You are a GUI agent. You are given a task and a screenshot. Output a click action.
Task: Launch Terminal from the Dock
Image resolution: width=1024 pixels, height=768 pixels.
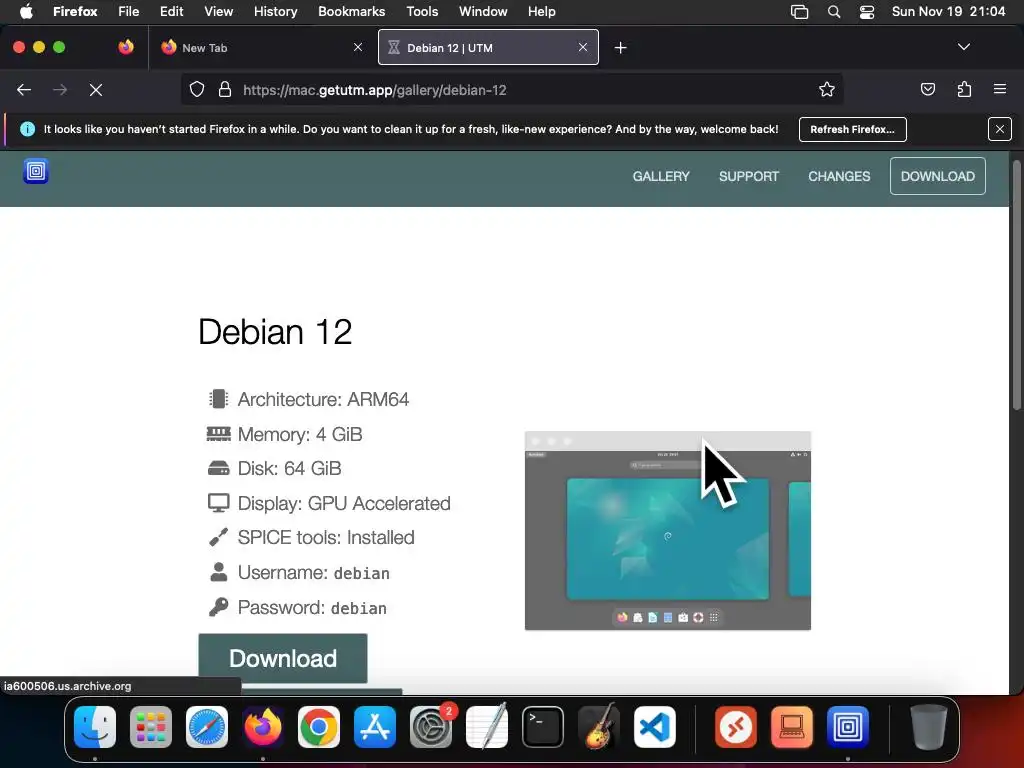[x=543, y=727]
